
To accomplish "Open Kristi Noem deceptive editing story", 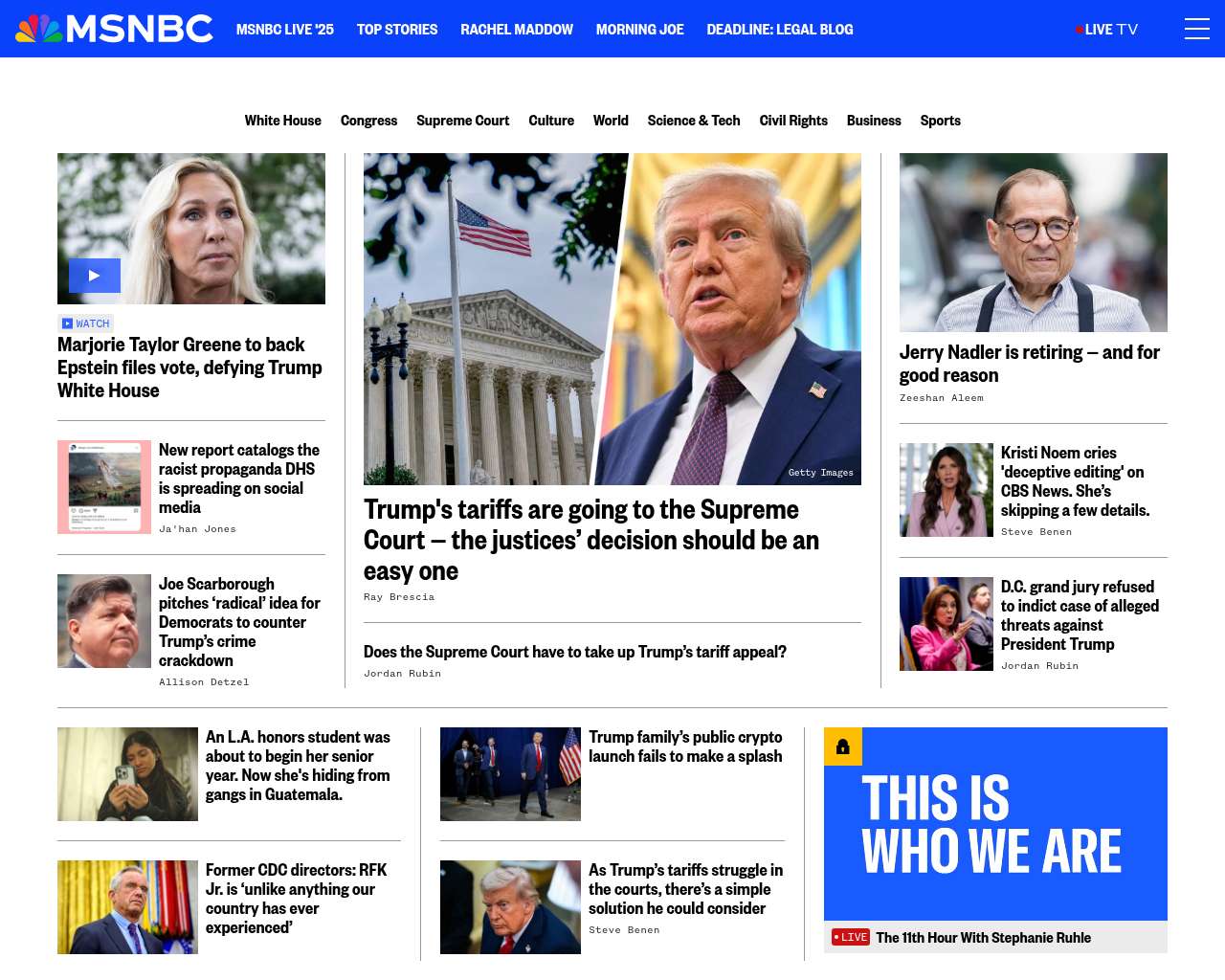I will pos(1076,481).
